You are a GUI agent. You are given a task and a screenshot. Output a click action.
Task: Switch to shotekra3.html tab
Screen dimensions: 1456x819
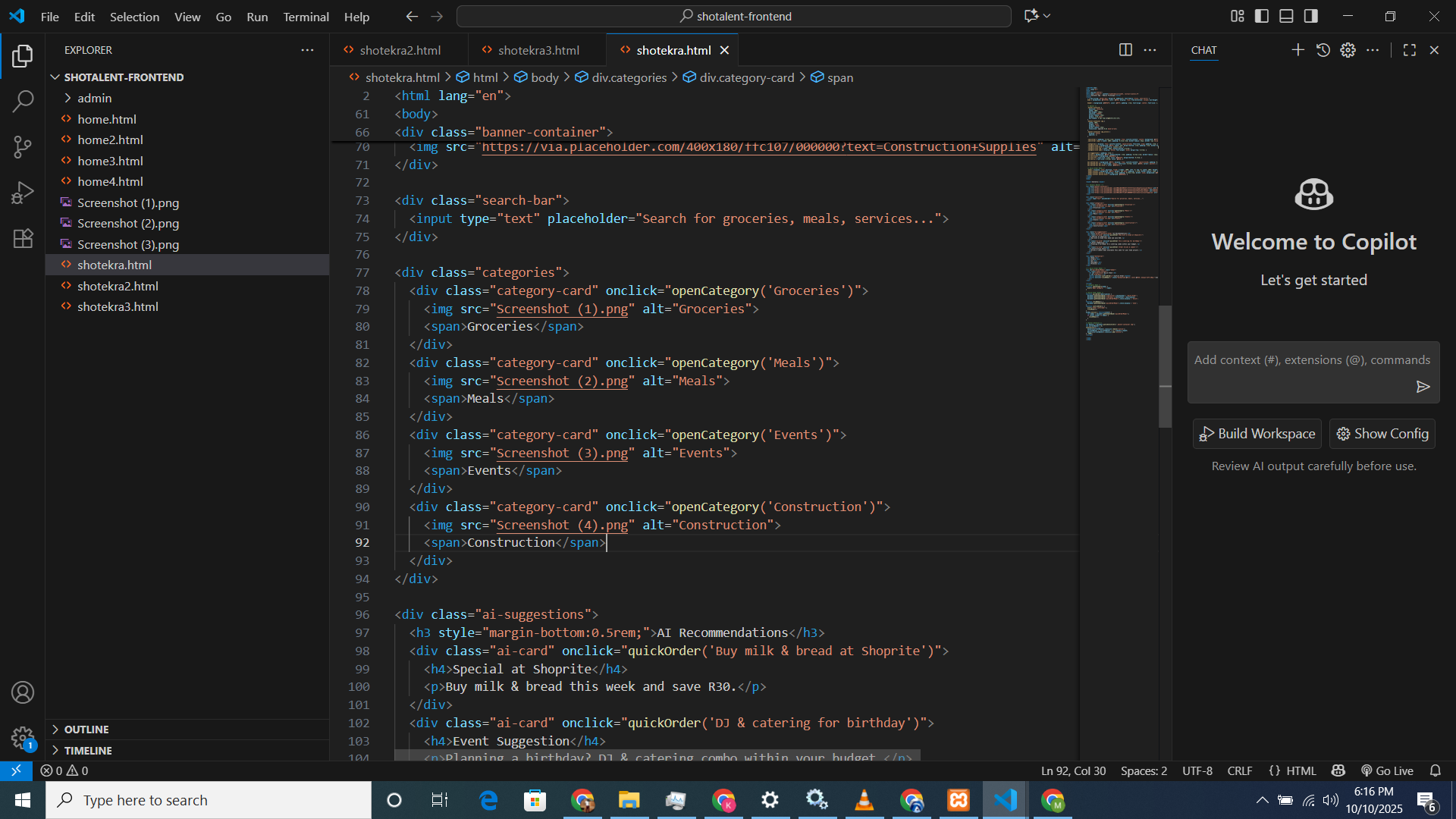click(x=538, y=50)
